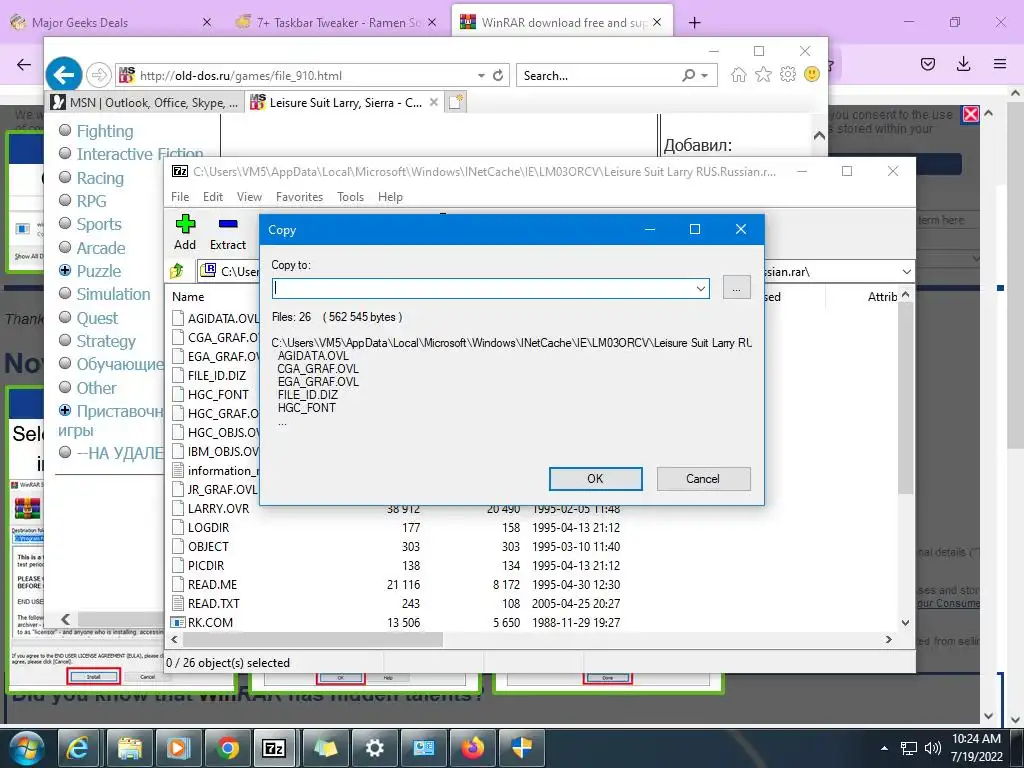Click the Internet Explorer smiley feedback icon
The height and width of the screenshot is (768, 1024).
pyautogui.click(x=812, y=74)
